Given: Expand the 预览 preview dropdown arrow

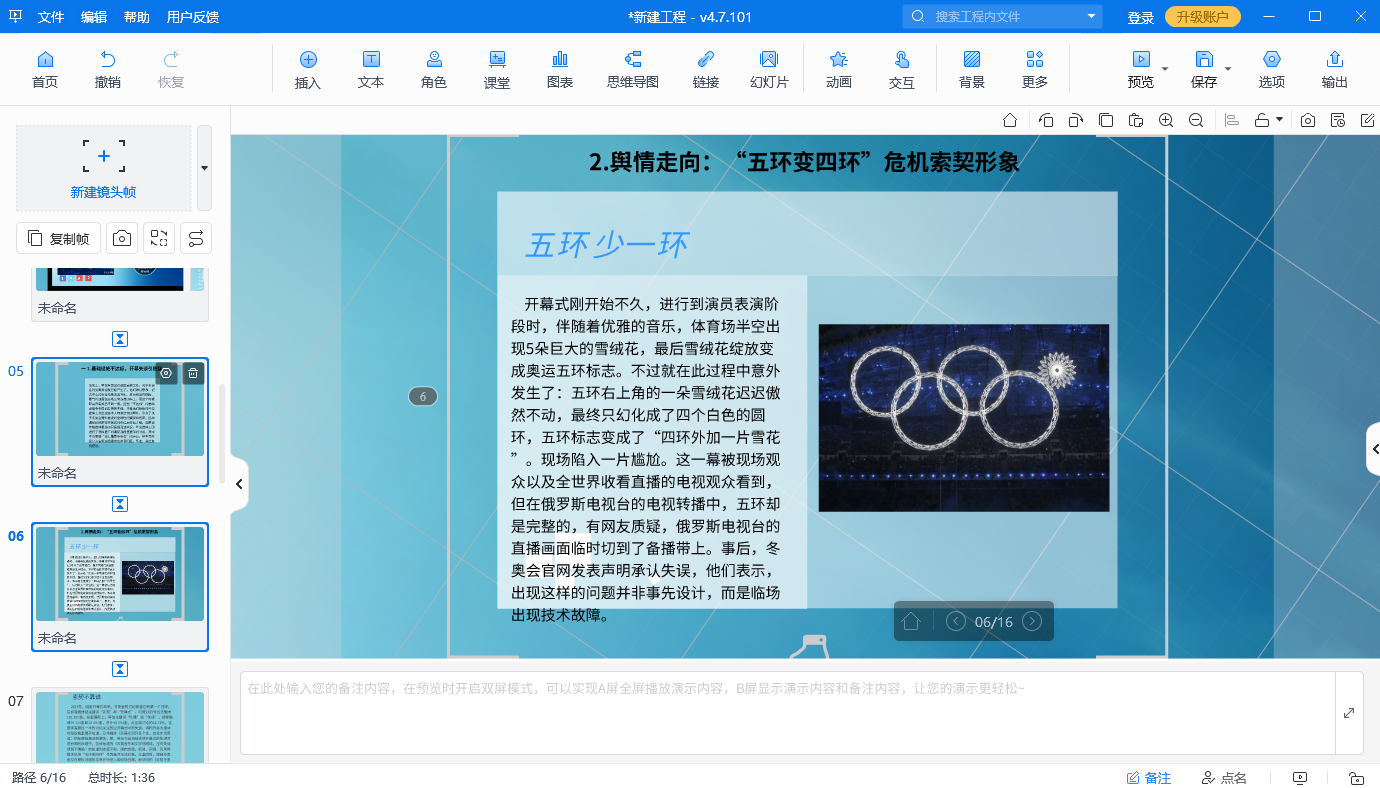Looking at the screenshot, I should pos(1165,69).
